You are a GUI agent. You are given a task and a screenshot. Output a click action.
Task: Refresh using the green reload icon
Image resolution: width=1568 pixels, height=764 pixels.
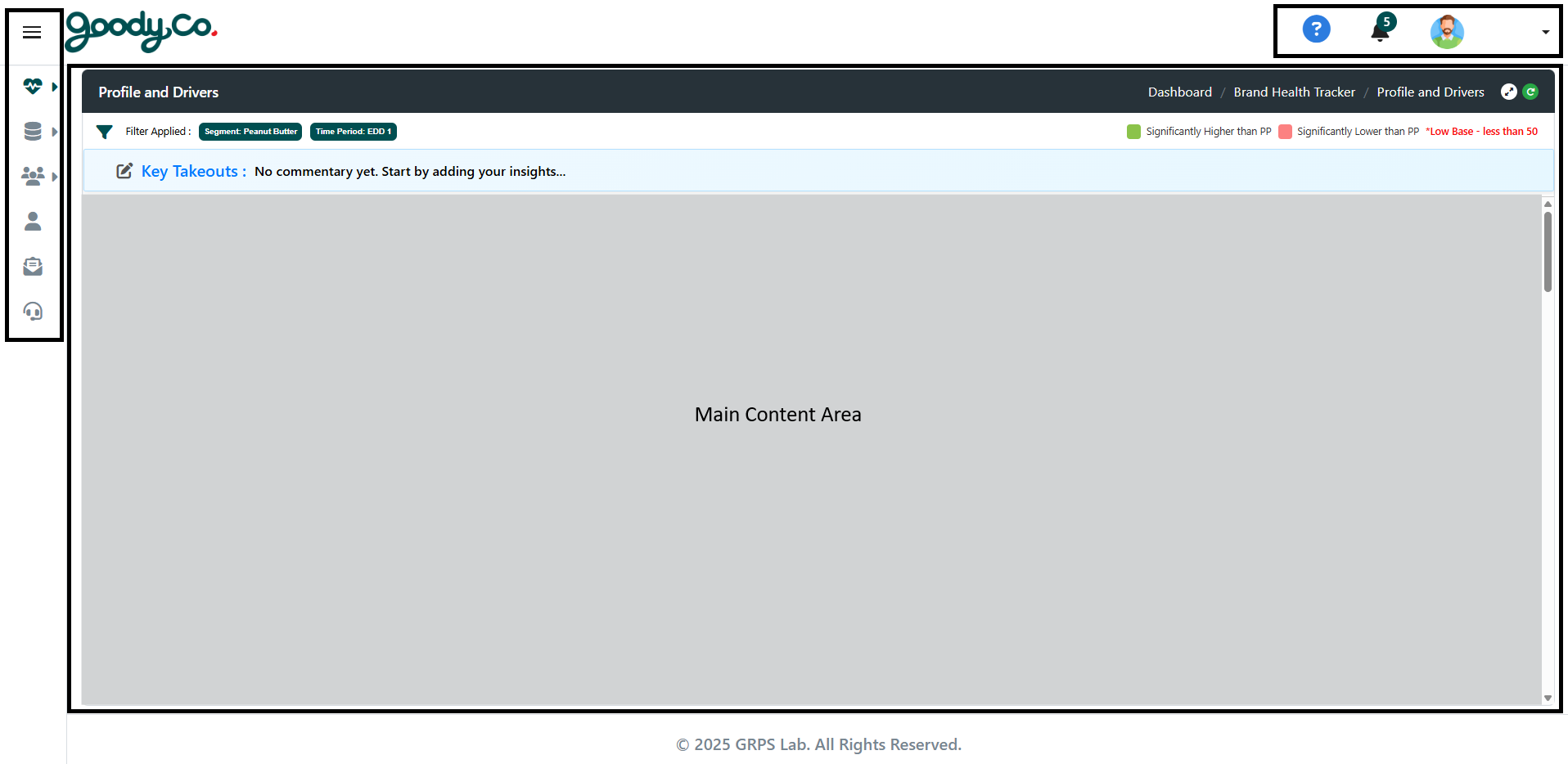coord(1530,92)
